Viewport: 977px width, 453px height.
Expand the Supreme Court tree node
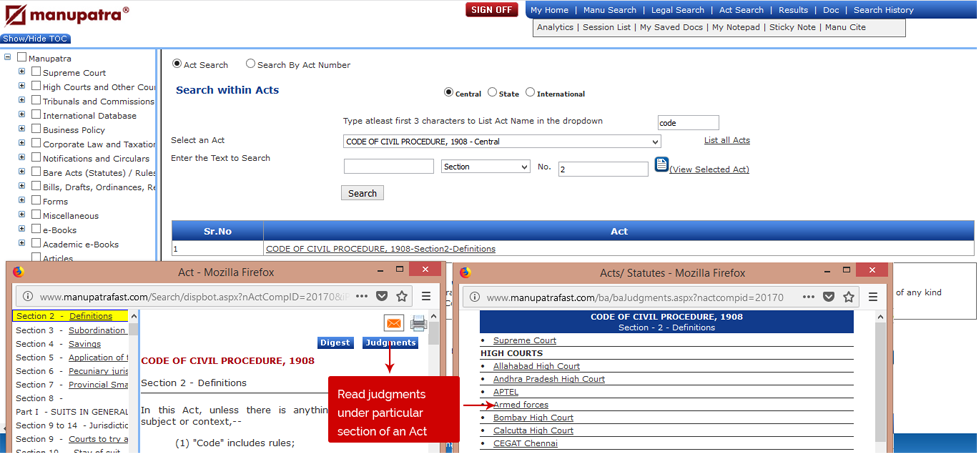pyautogui.click(x=22, y=71)
